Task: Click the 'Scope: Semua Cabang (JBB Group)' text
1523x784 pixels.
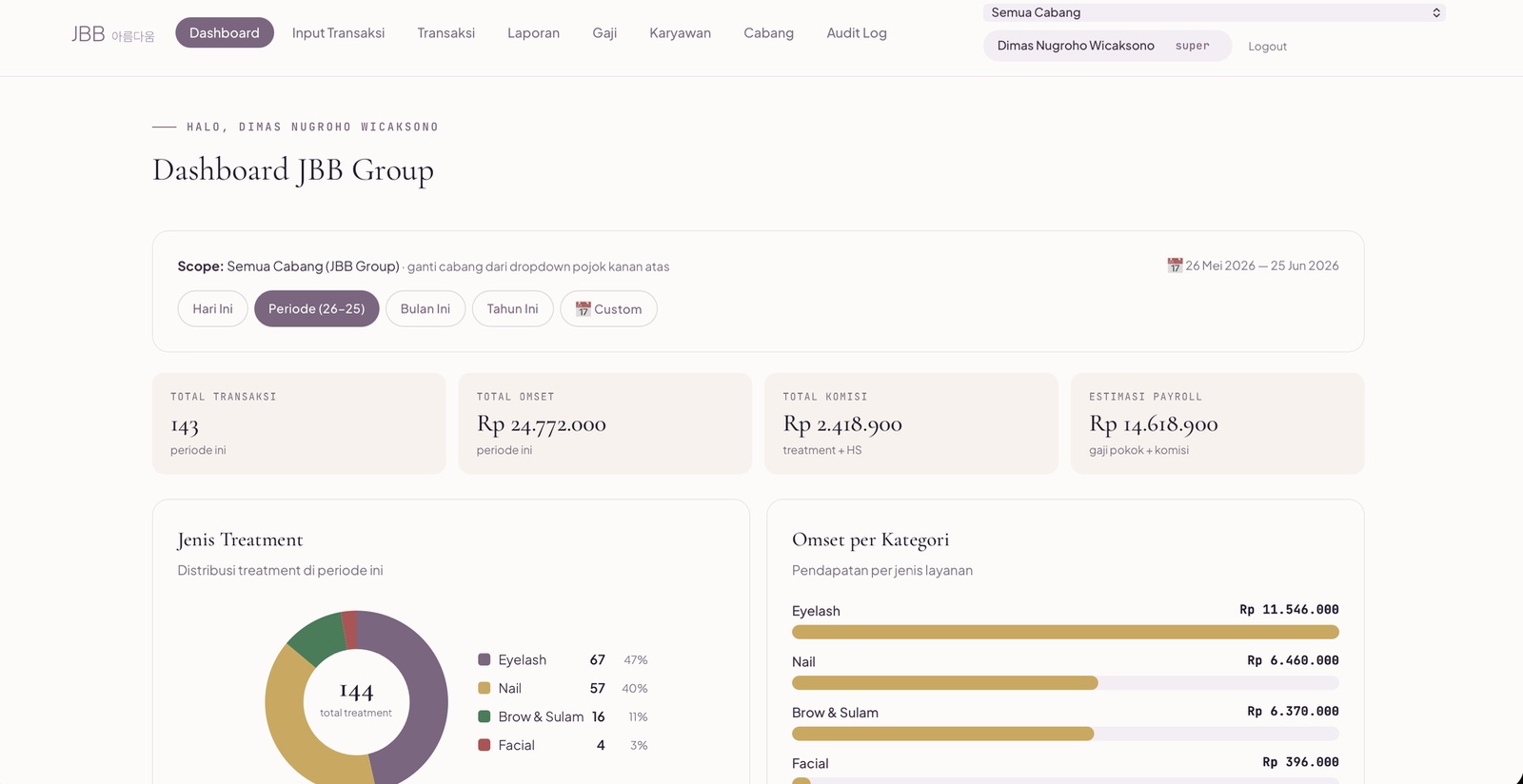Action: click(288, 266)
